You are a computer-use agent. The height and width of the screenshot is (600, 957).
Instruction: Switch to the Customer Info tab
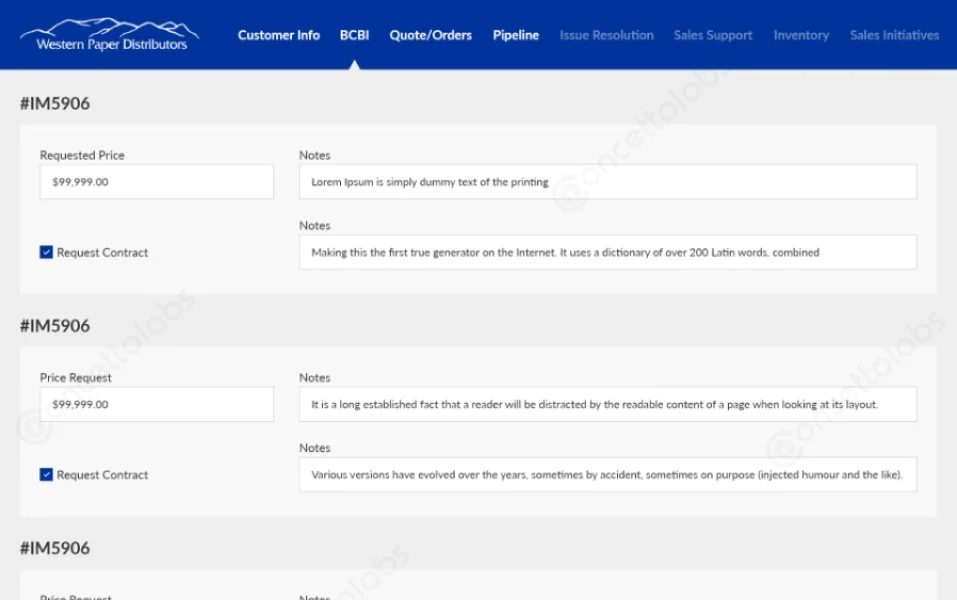(279, 35)
